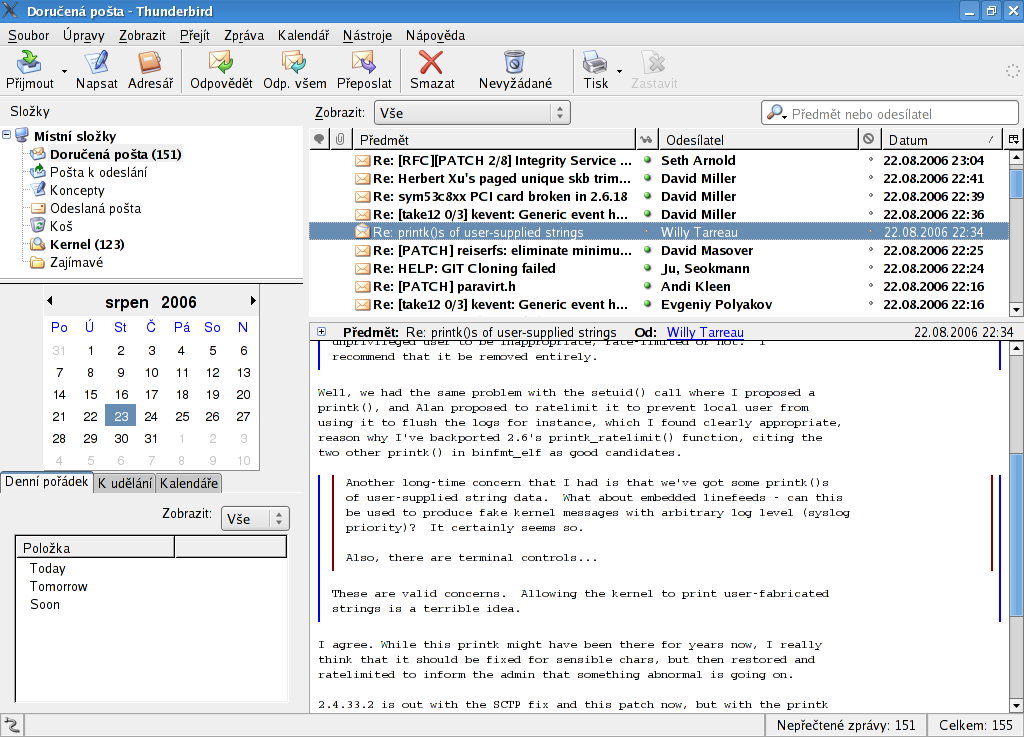Sort by read status glasses column
1024x737 pixels.
646,139
